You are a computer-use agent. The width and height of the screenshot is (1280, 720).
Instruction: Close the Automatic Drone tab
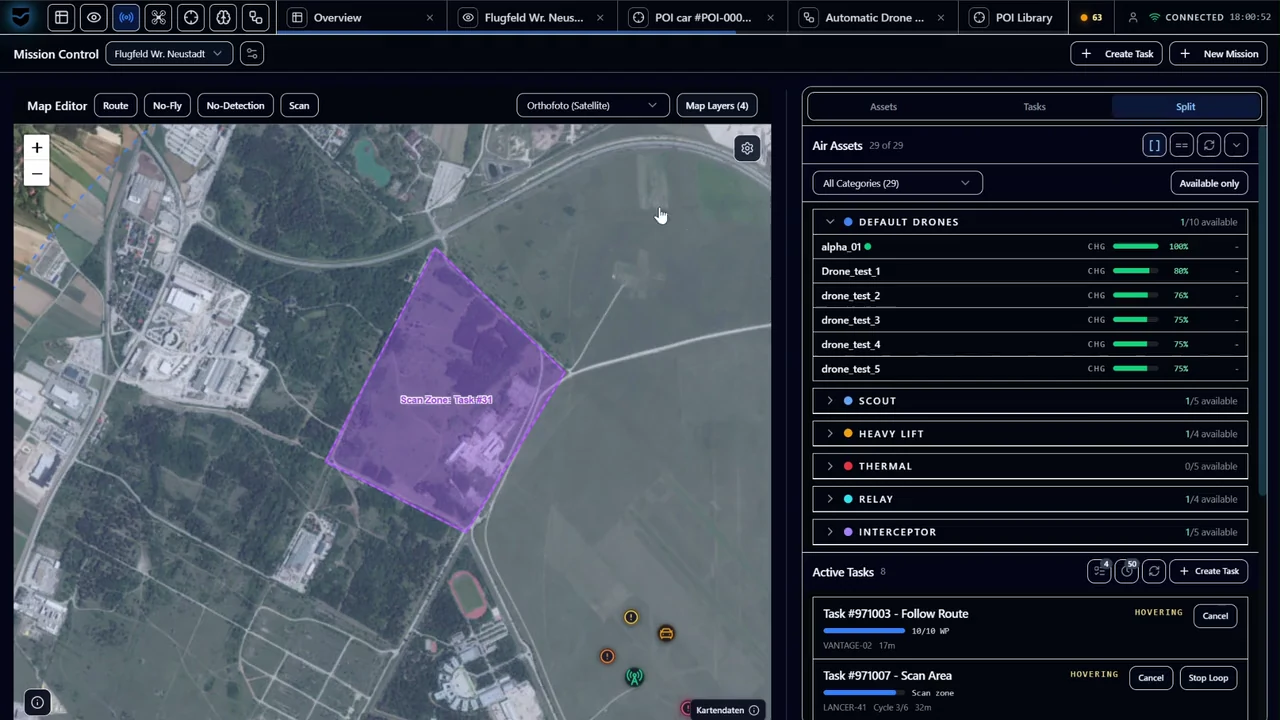pos(940,17)
